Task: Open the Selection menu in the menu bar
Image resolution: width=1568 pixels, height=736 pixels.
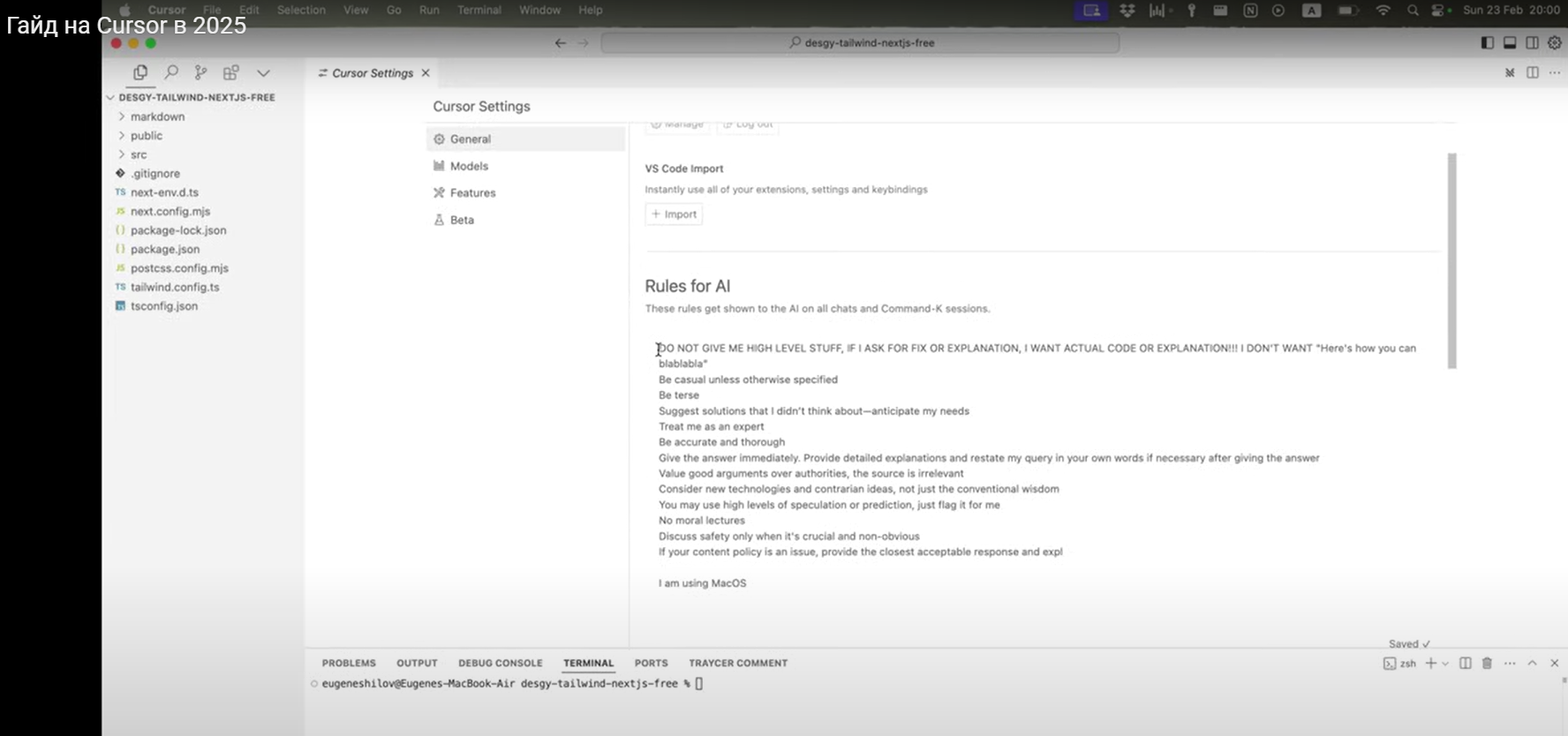Action: pos(301,10)
